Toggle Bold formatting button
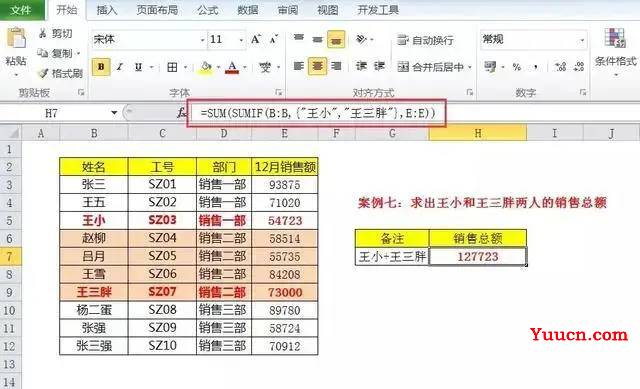This screenshot has height=389, width=640. 101,67
